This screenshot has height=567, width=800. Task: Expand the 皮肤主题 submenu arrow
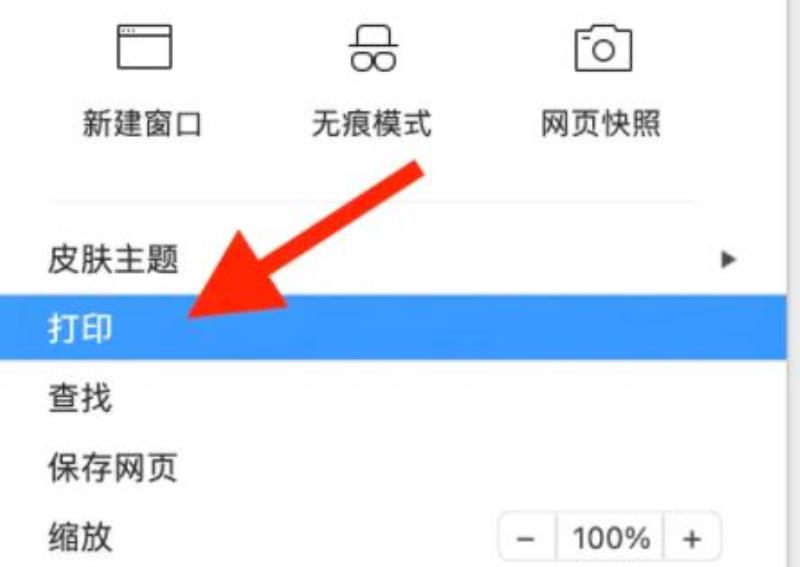coord(728,259)
